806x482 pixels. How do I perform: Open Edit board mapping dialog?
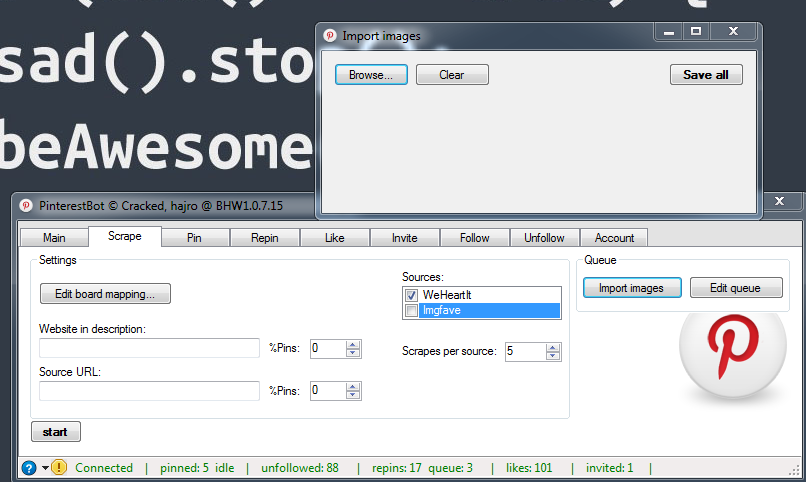[105, 294]
